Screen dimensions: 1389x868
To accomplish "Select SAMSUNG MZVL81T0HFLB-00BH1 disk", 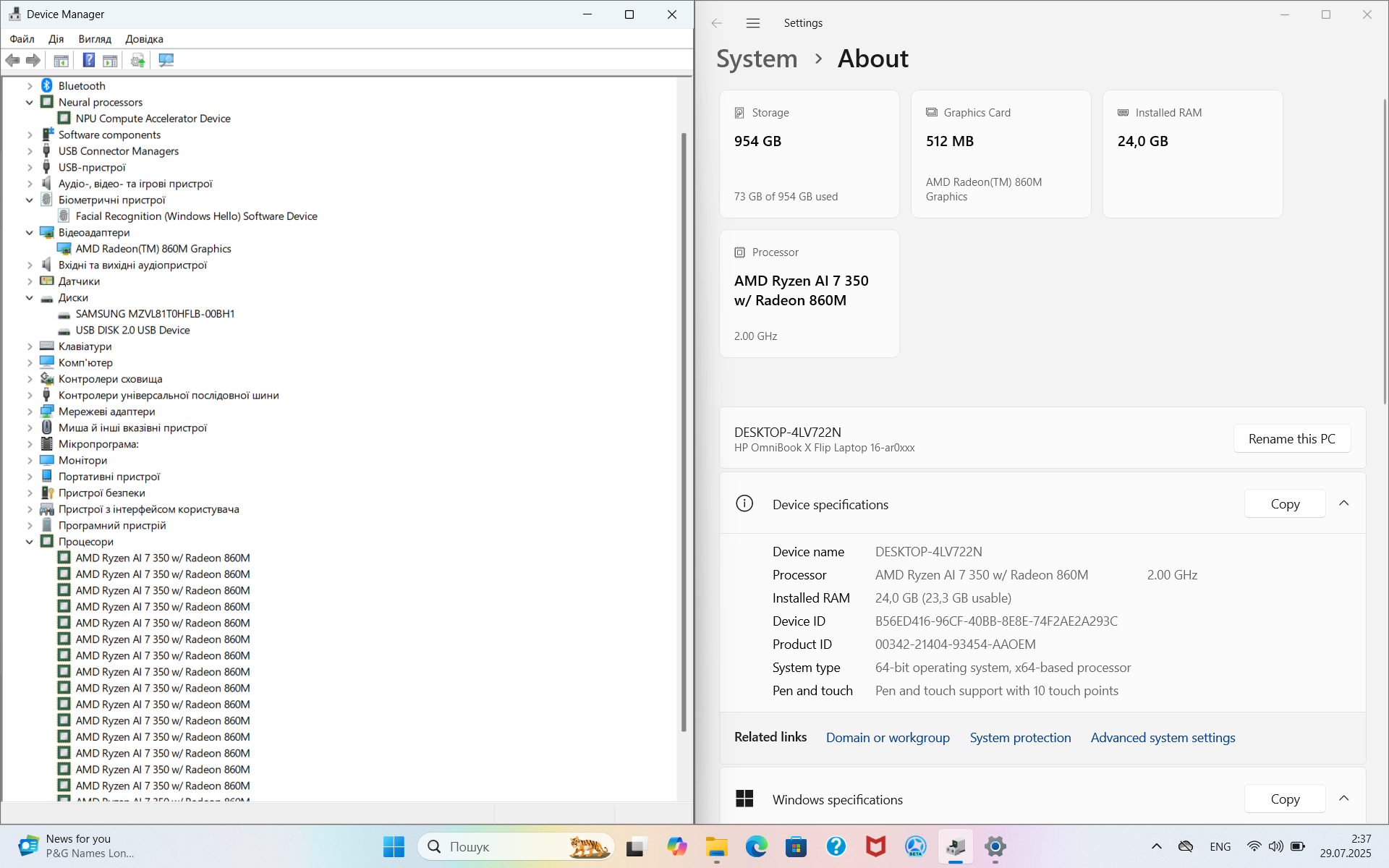I will (155, 313).
